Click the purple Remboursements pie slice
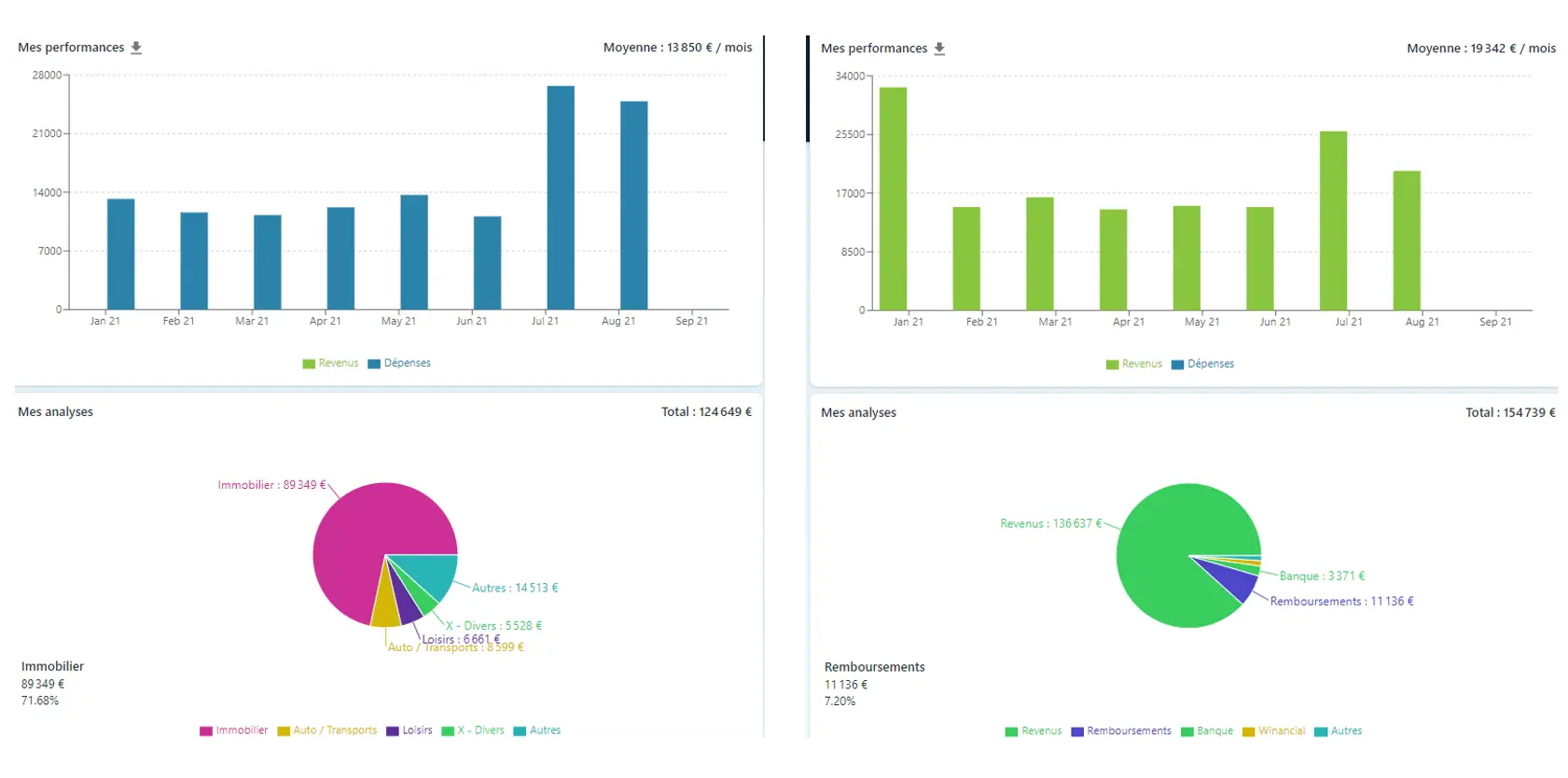The width and height of the screenshot is (1568, 778). coord(1237,580)
